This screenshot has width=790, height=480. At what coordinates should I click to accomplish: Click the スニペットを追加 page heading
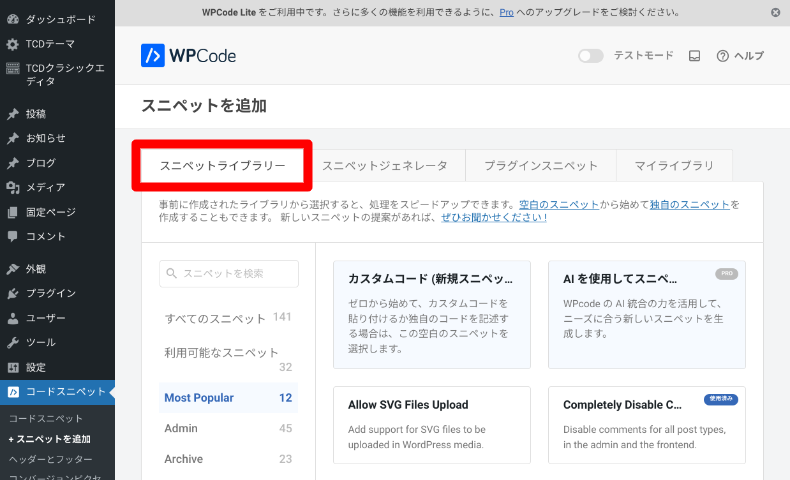tap(204, 106)
